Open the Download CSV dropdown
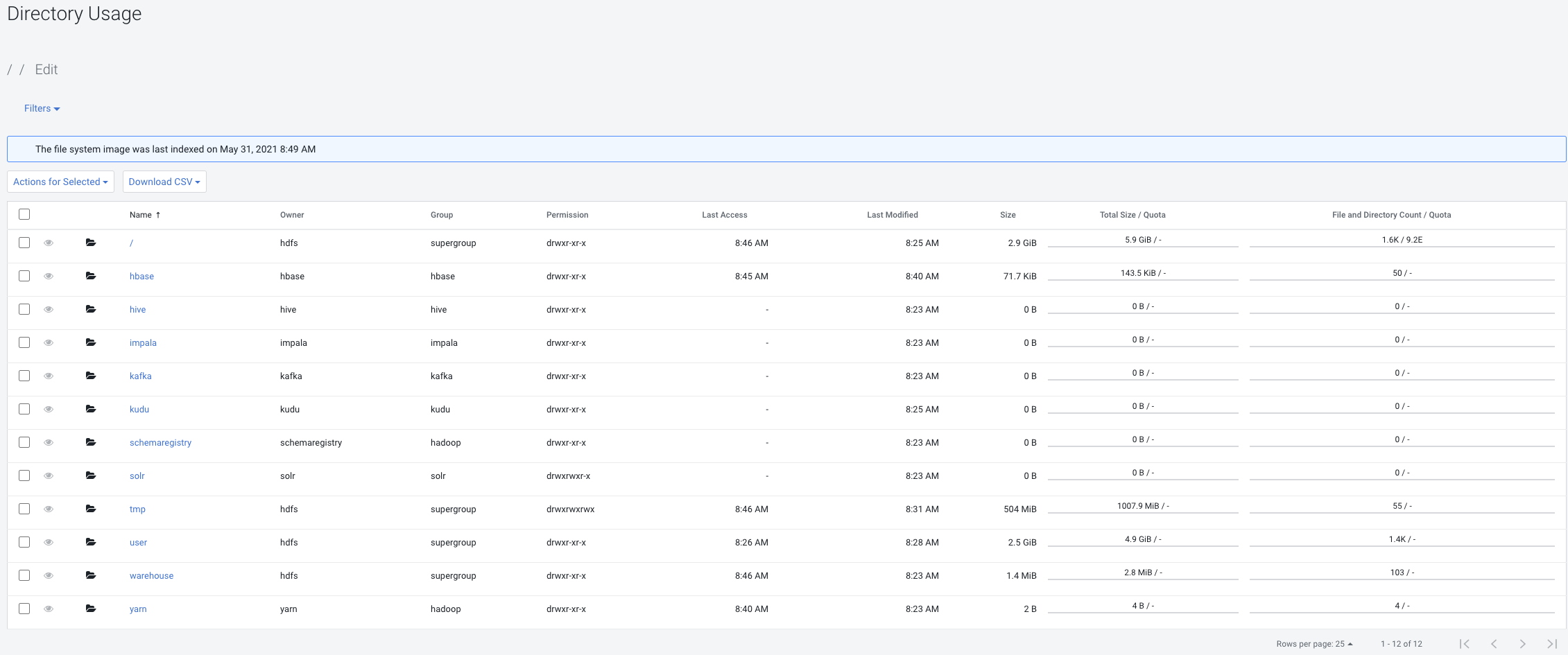The width and height of the screenshot is (1568, 655). (x=164, y=182)
